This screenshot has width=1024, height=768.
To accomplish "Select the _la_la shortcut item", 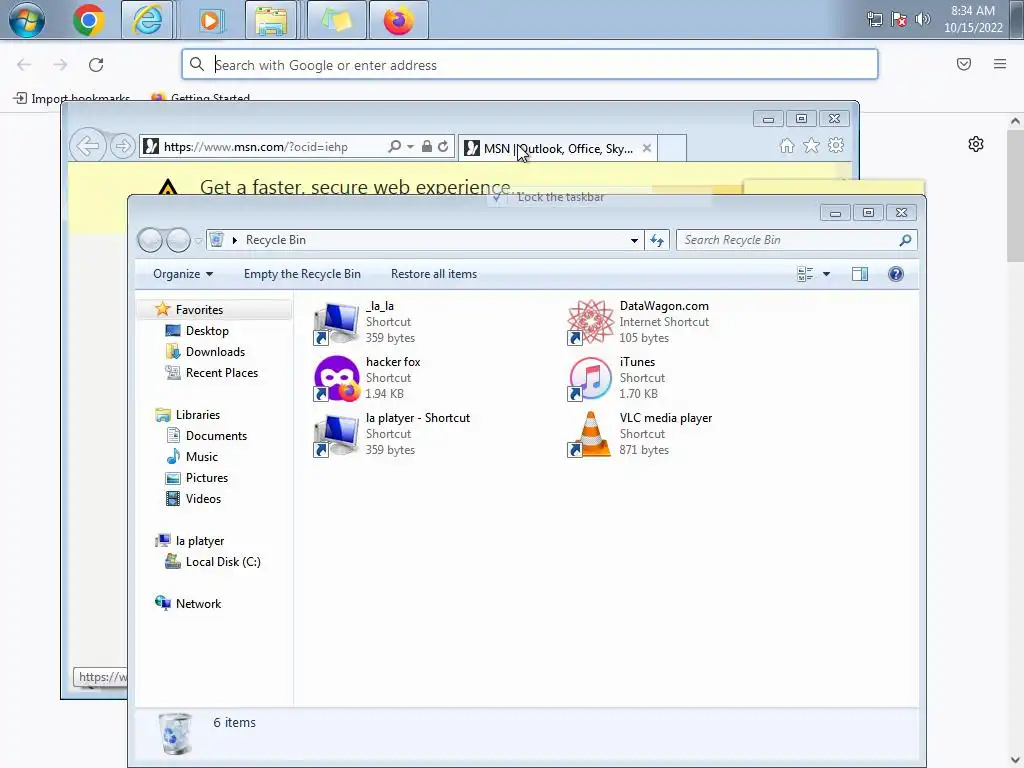I will tap(364, 321).
